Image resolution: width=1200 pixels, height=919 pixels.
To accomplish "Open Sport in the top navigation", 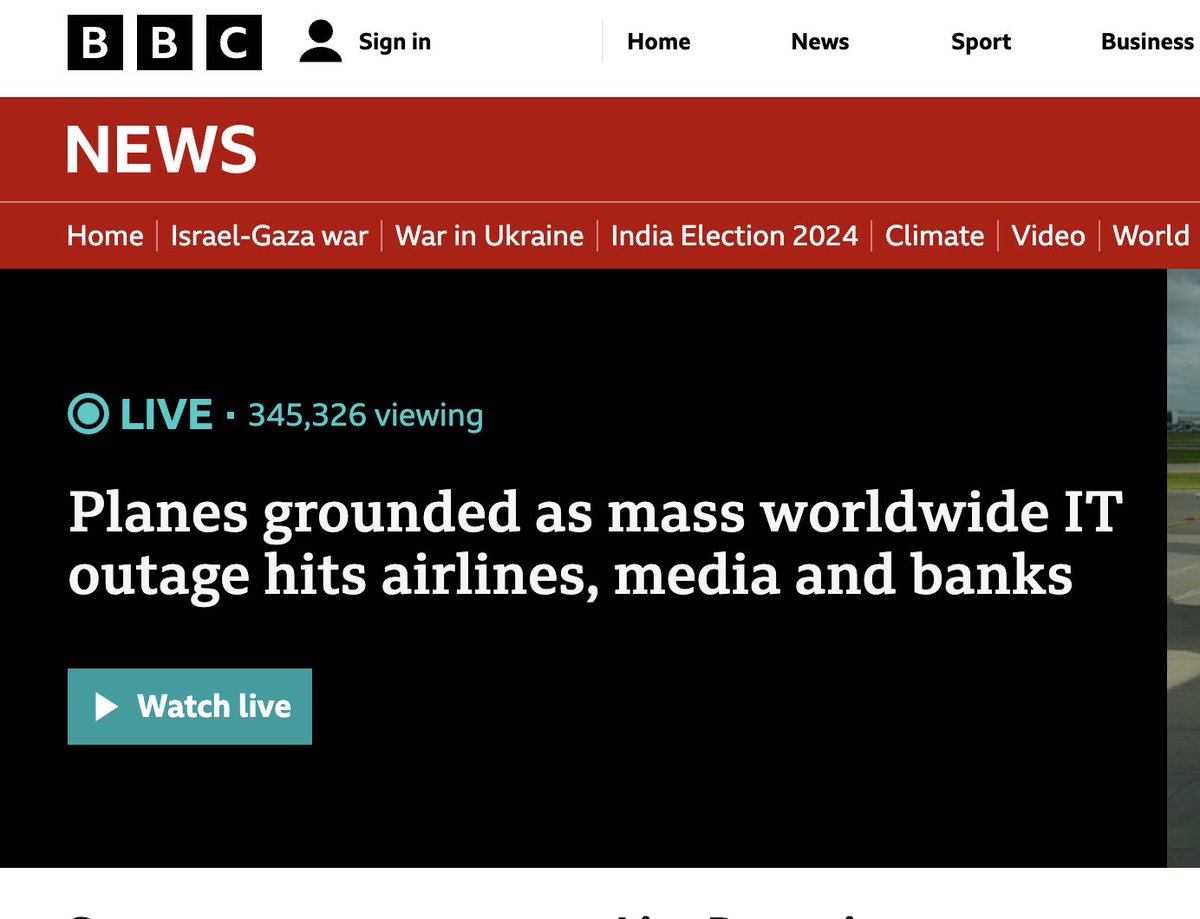I will click(x=980, y=42).
